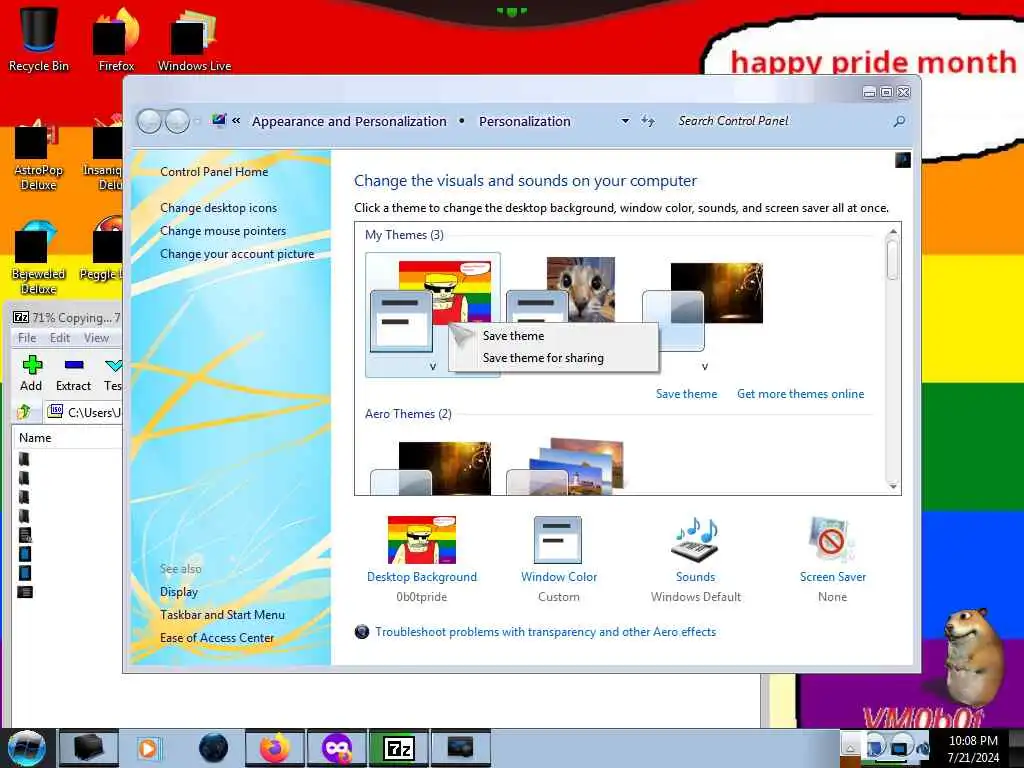The height and width of the screenshot is (768, 1024).
Task: Click the Forward navigation button in Control Panel
Action: coord(177,121)
